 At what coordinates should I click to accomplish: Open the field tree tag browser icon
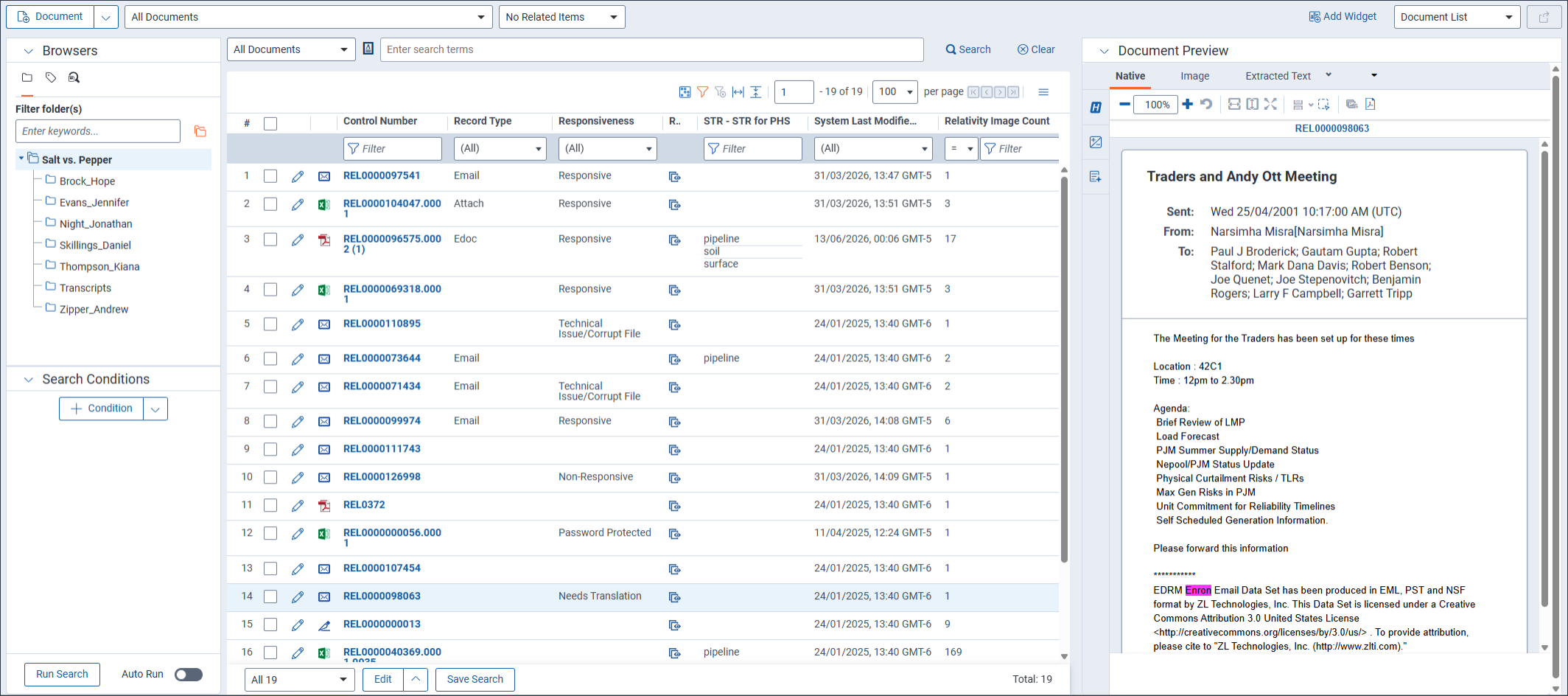click(x=51, y=77)
